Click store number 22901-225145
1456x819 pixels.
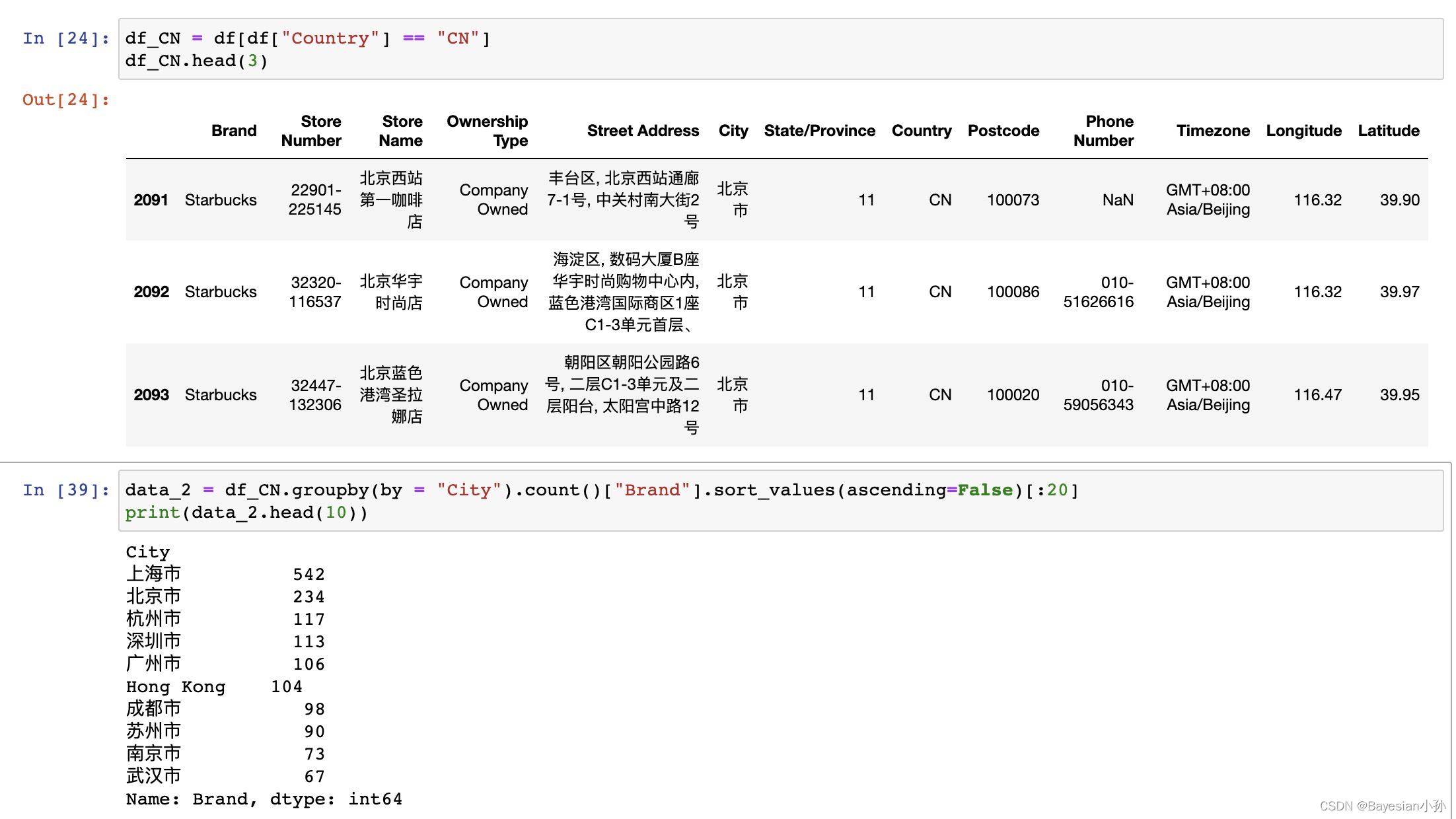pos(315,199)
